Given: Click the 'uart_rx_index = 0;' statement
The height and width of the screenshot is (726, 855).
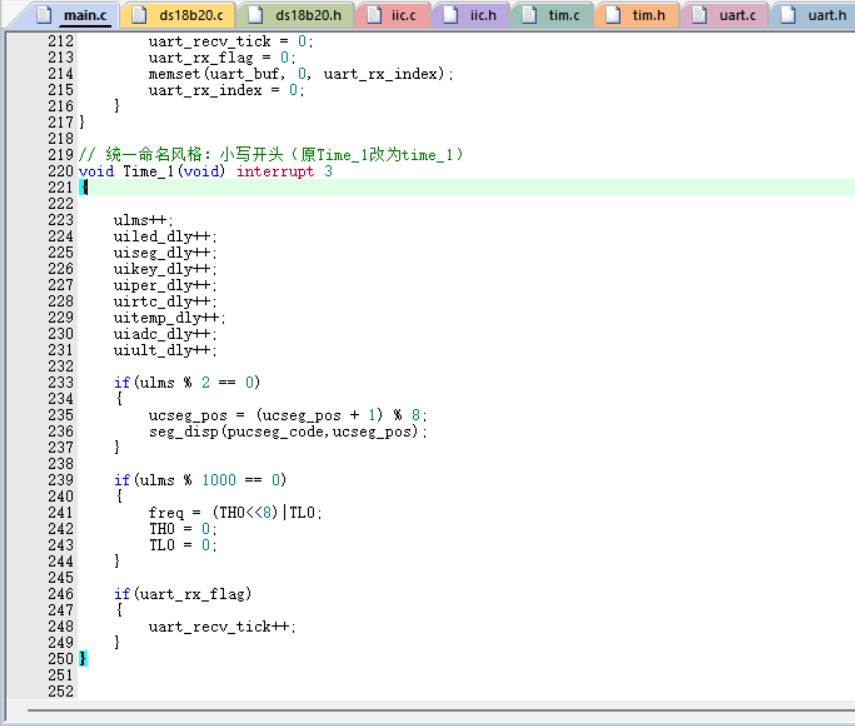Looking at the screenshot, I should point(227,91).
